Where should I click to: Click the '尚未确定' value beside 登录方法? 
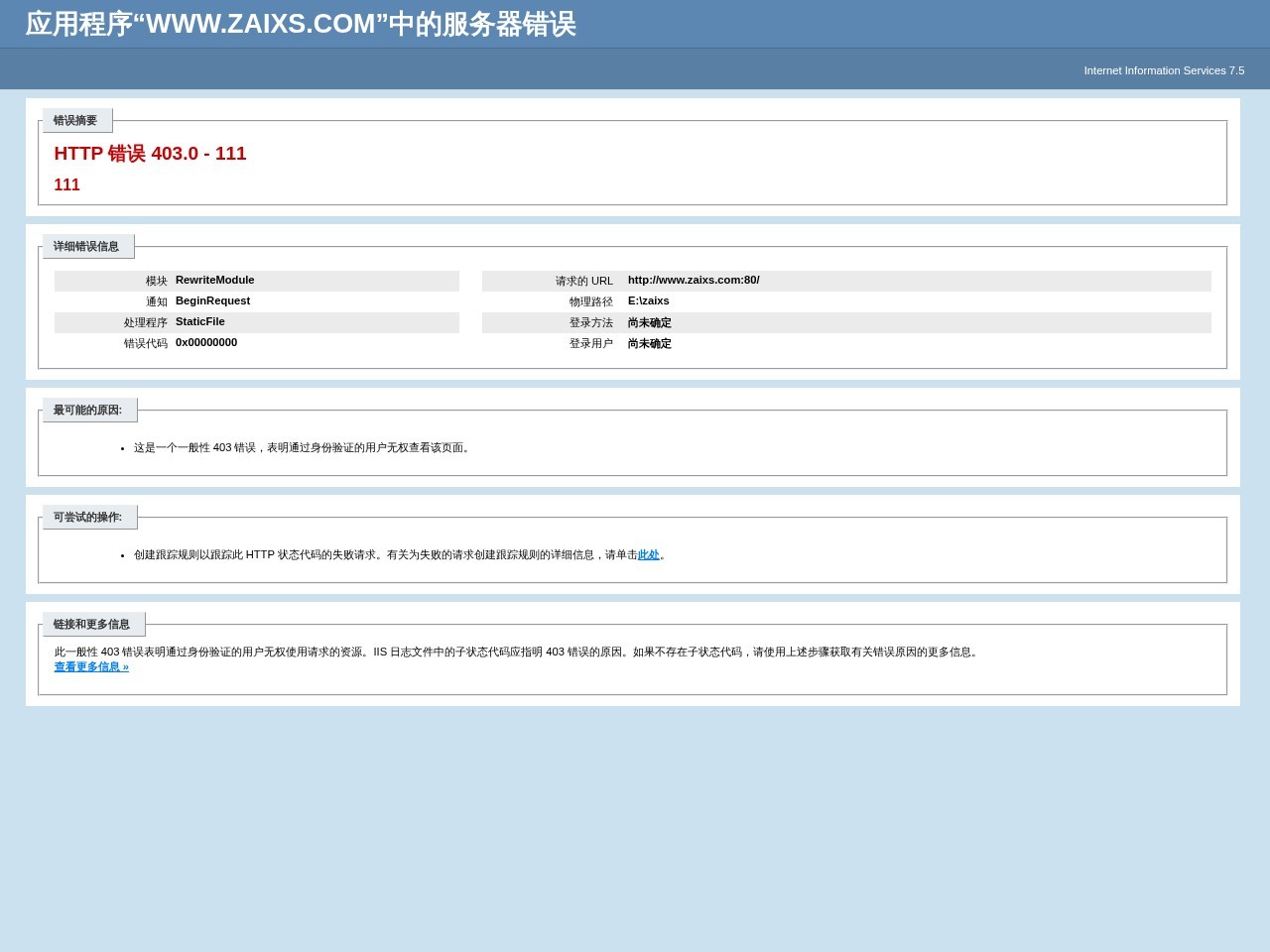pyautogui.click(x=649, y=323)
